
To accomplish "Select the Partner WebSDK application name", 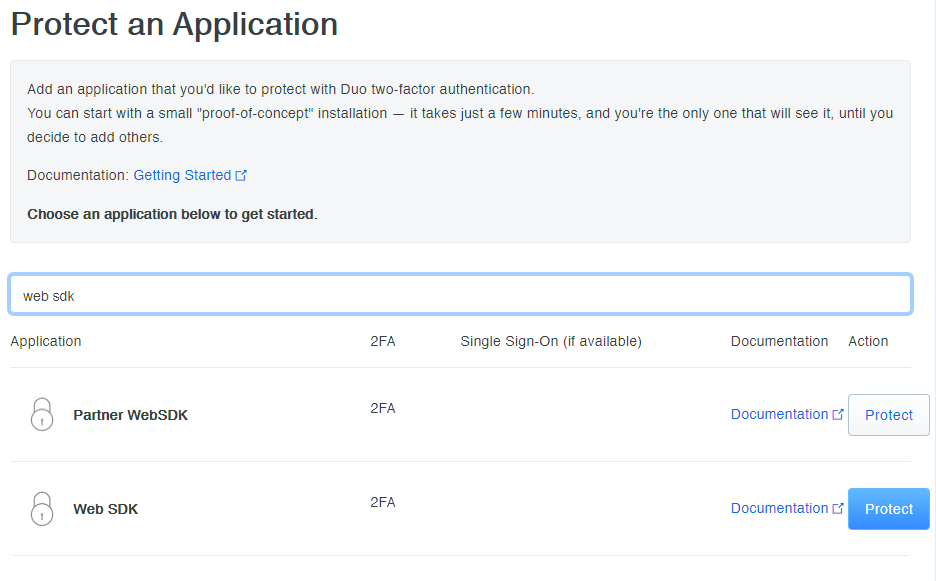I will pos(130,415).
